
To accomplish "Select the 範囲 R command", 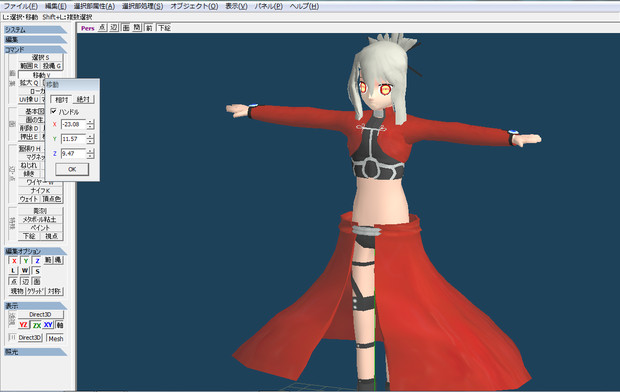I will tap(29, 66).
